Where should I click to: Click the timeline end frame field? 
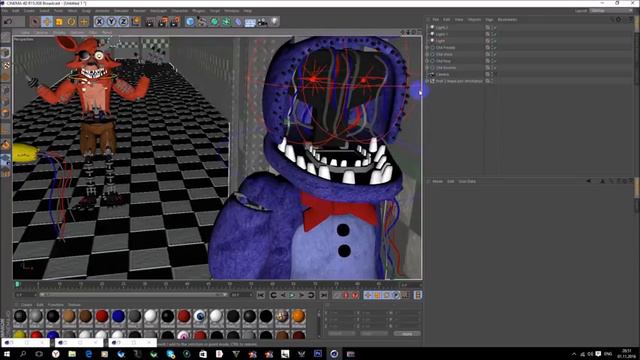point(241,295)
